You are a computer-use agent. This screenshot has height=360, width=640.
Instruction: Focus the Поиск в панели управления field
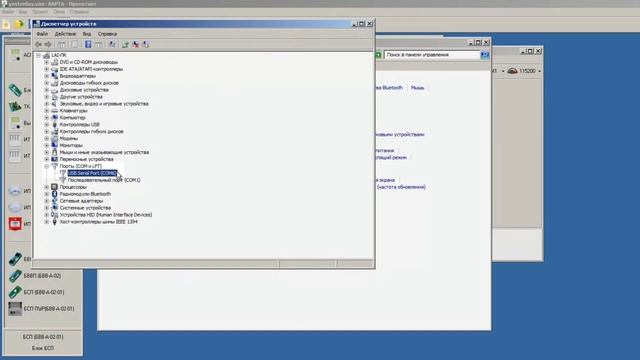point(432,55)
